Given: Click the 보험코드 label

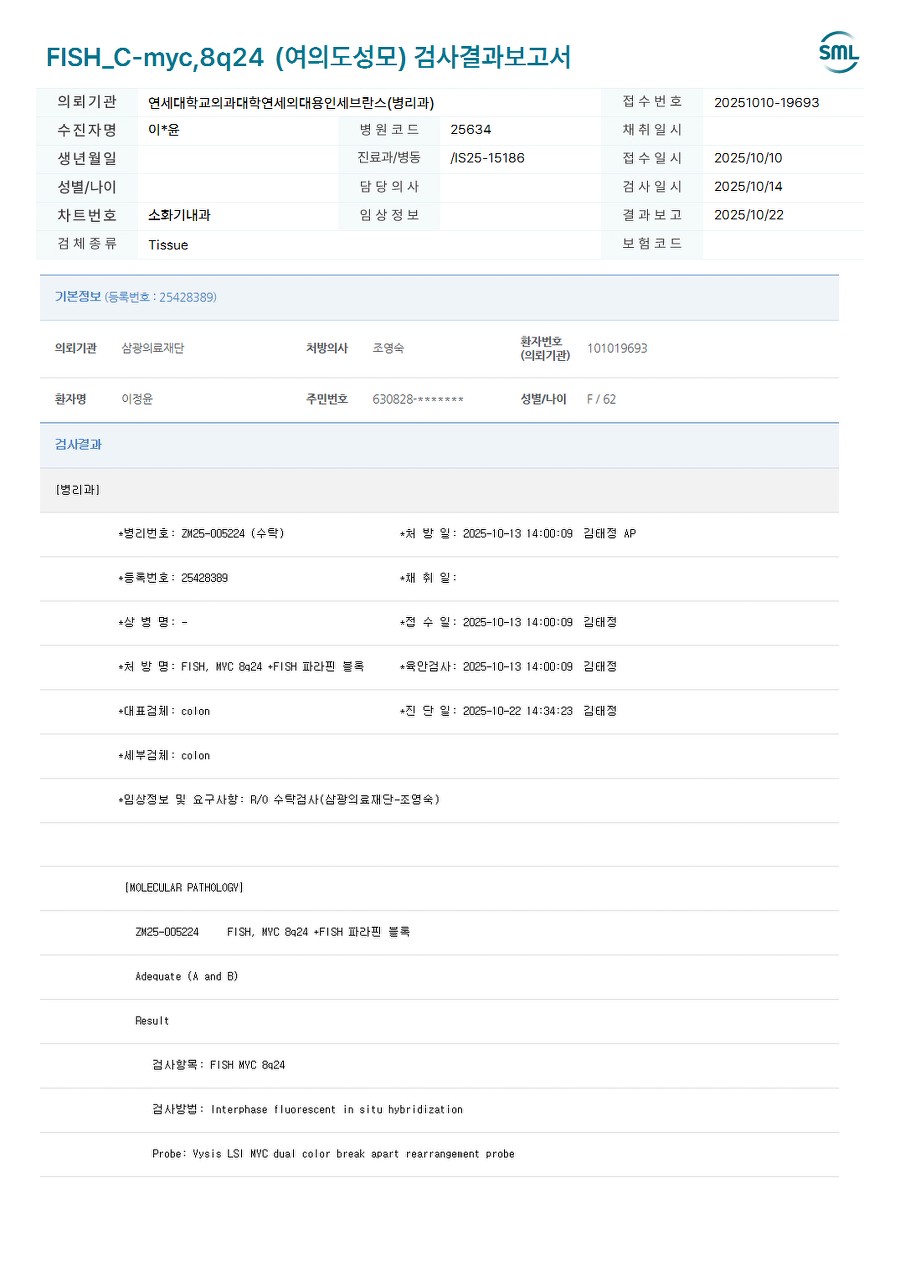Looking at the screenshot, I should click(x=652, y=244).
